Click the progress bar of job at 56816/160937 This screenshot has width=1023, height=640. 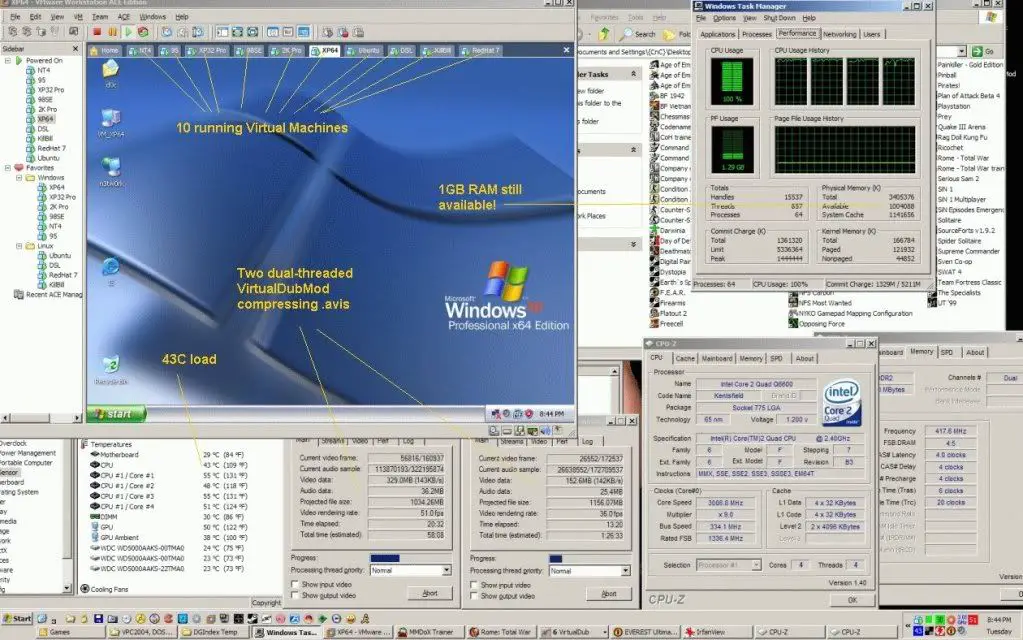tap(410, 558)
